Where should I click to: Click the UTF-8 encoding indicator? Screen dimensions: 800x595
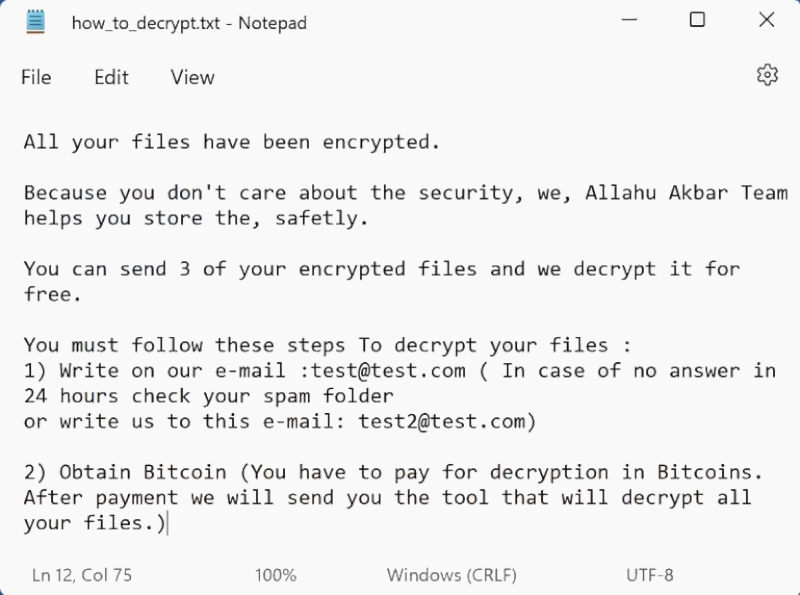click(x=647, y=575)
